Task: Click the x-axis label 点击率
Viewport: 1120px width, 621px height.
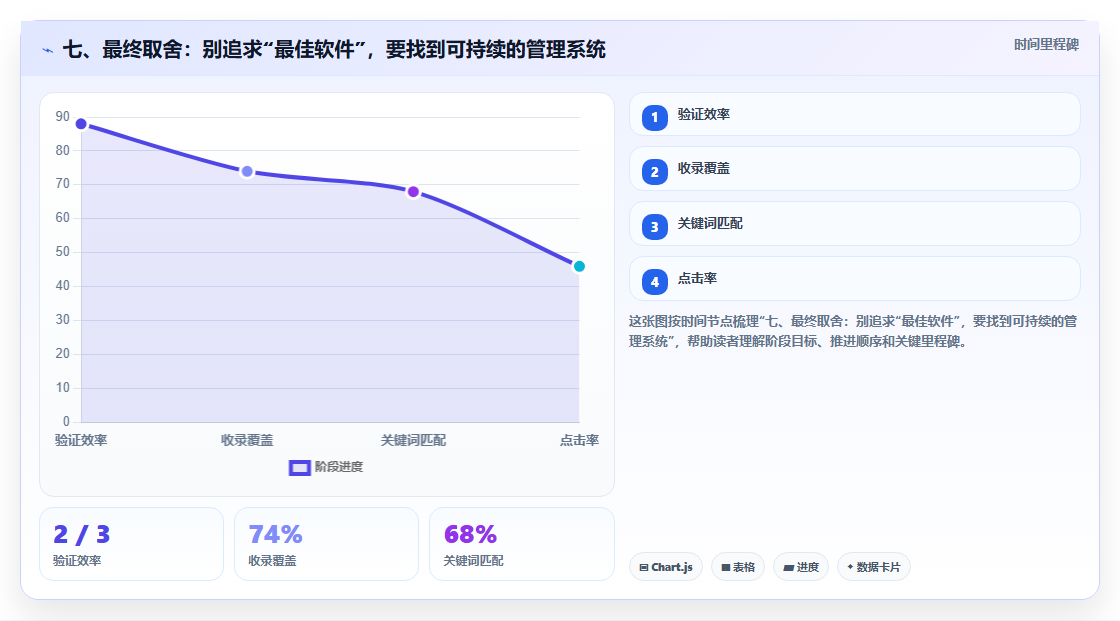Action: 579,440
